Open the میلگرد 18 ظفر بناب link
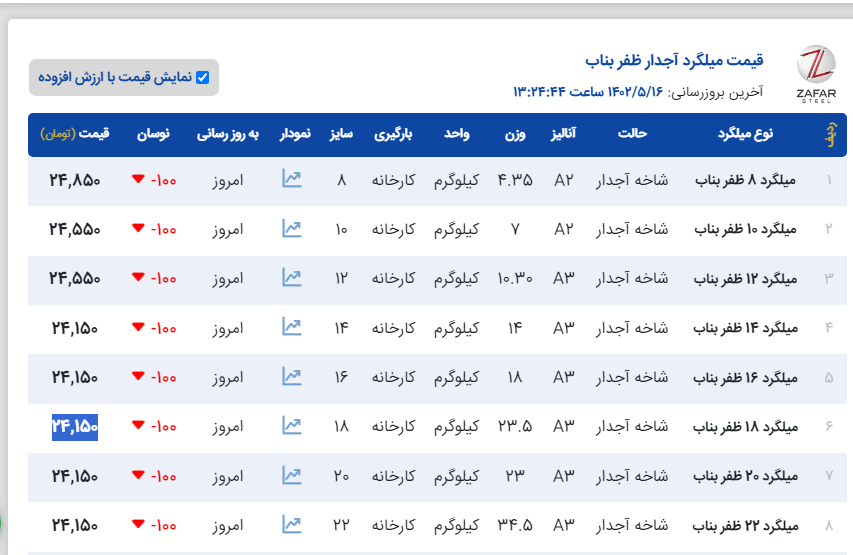The height and width of the screenshot is (555, 853). click(x=745, y=426)
